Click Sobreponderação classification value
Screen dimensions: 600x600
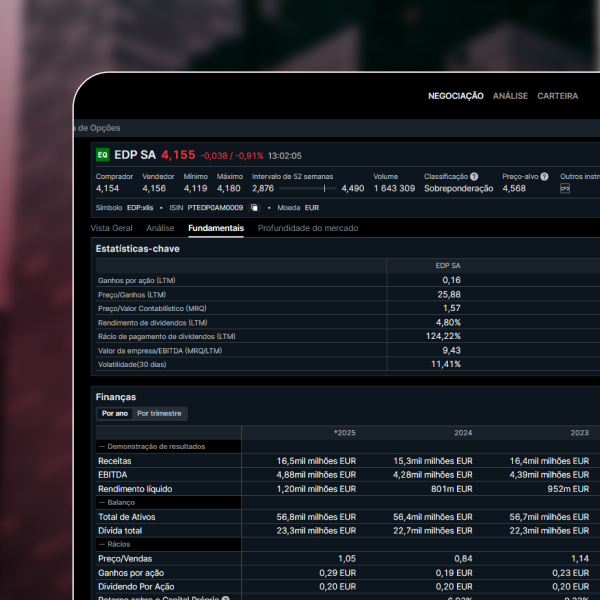(x=458, y=188)
